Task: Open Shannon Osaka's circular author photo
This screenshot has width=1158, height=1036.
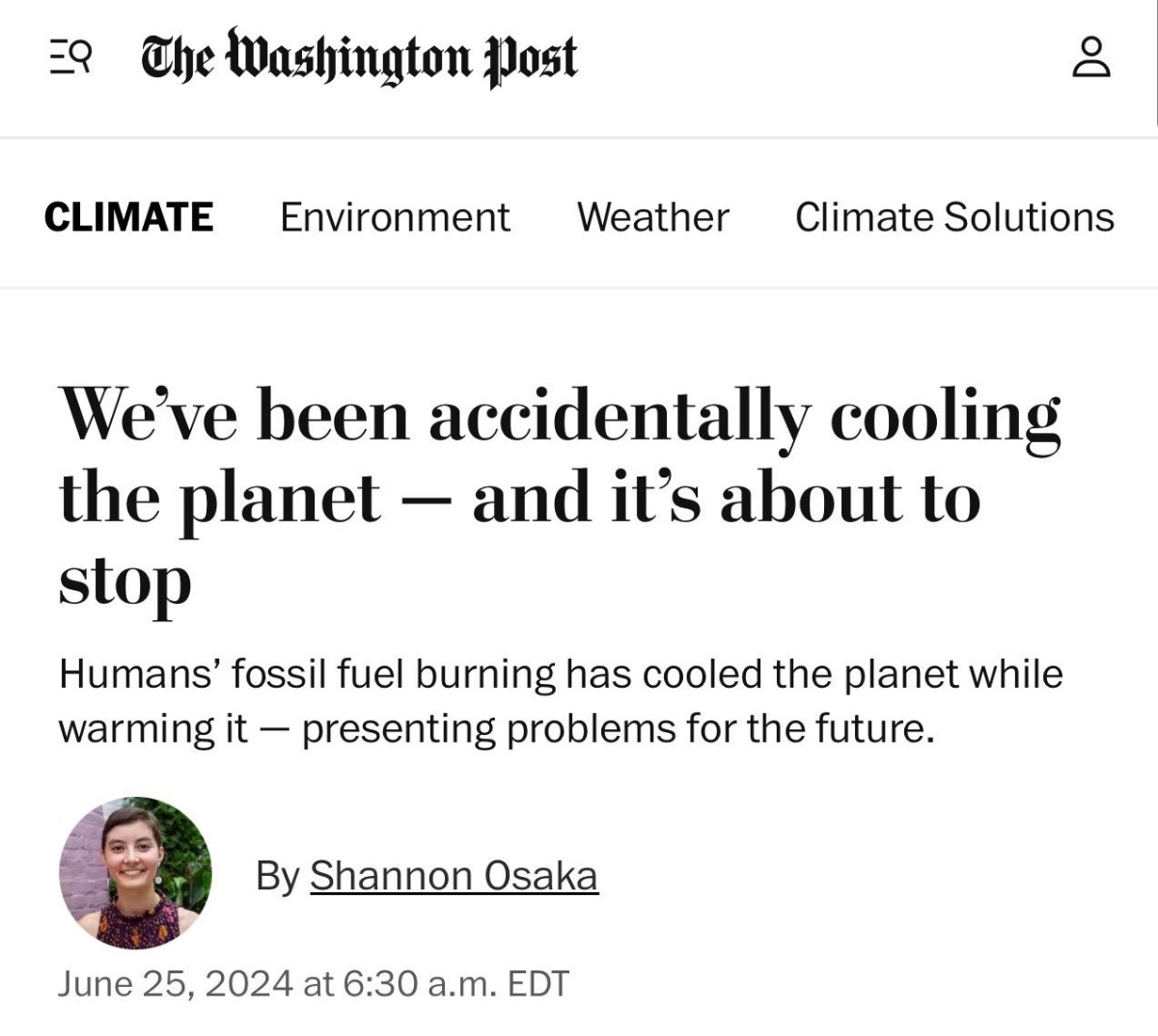Action: [135, 873]
